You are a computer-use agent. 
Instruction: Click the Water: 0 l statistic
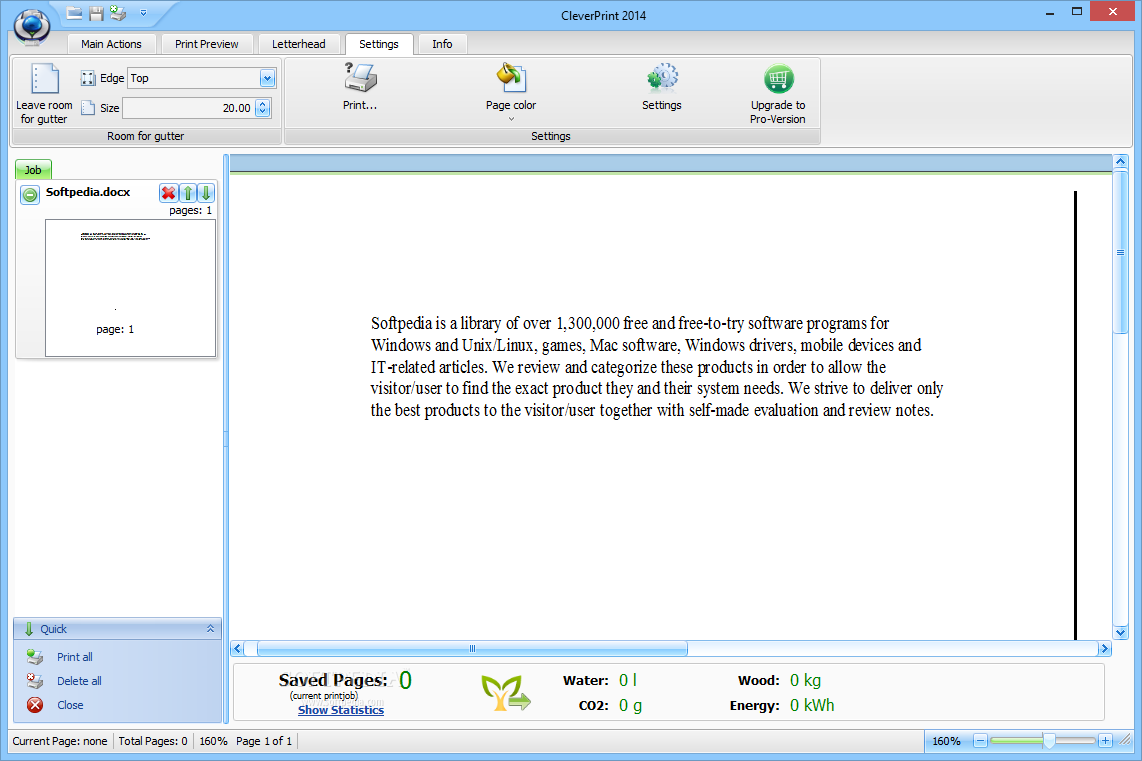point(599,680)
